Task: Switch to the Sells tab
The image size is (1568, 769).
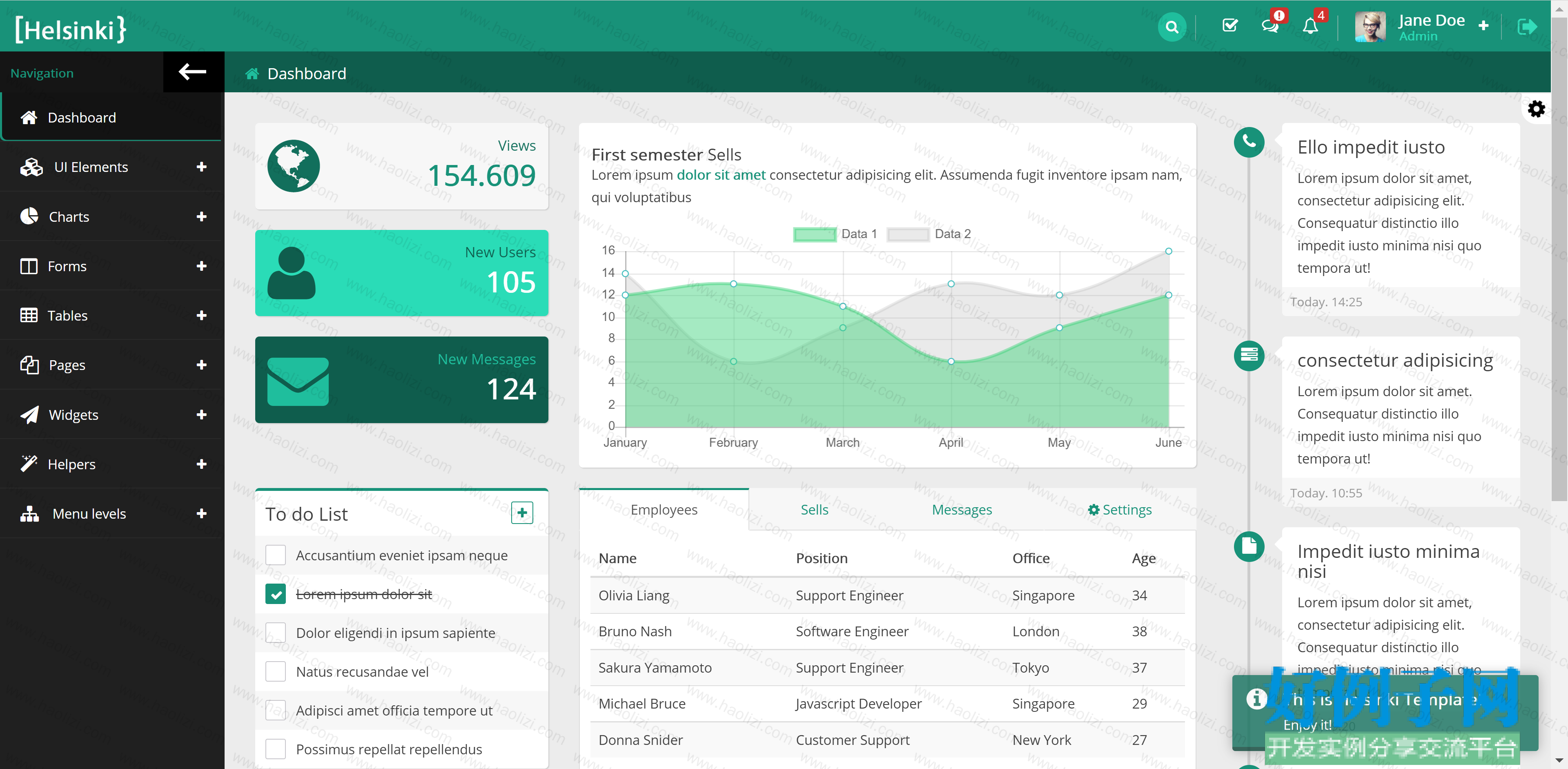Action: (x=814, y=510)
